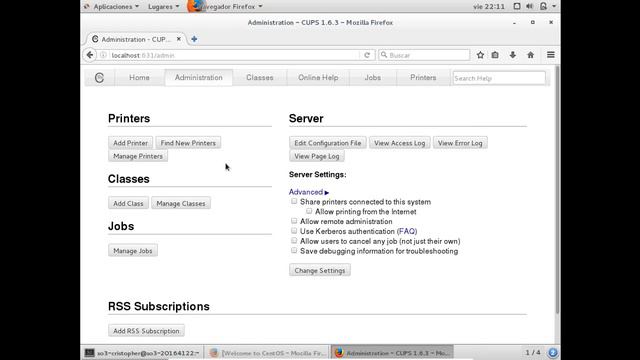Enable Share printers connected to this system
This screenshot has width=640, height=360.
pos(294,201)
